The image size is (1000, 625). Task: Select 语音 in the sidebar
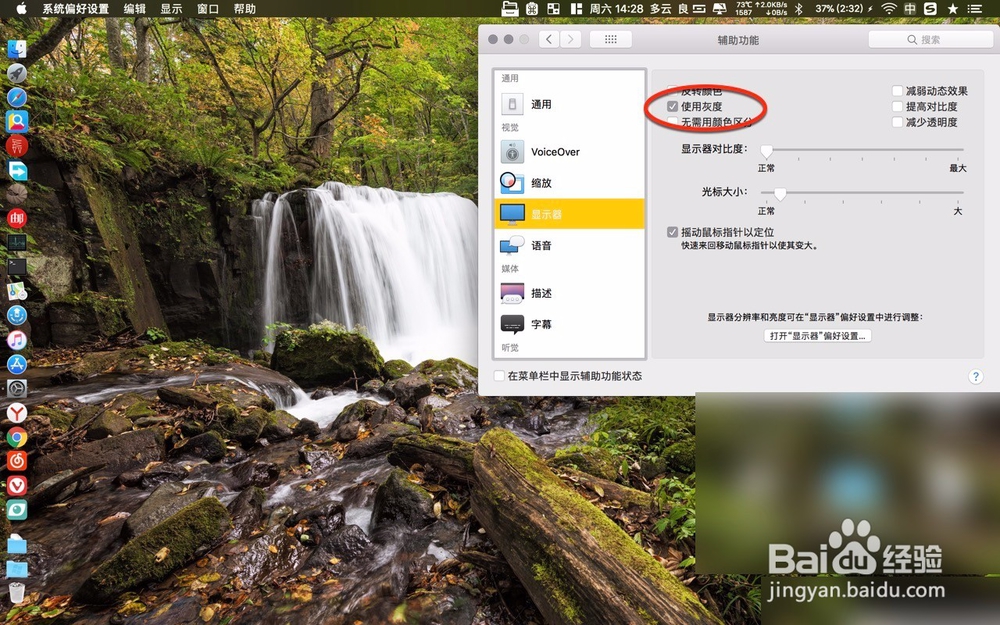tap(570, 245)
